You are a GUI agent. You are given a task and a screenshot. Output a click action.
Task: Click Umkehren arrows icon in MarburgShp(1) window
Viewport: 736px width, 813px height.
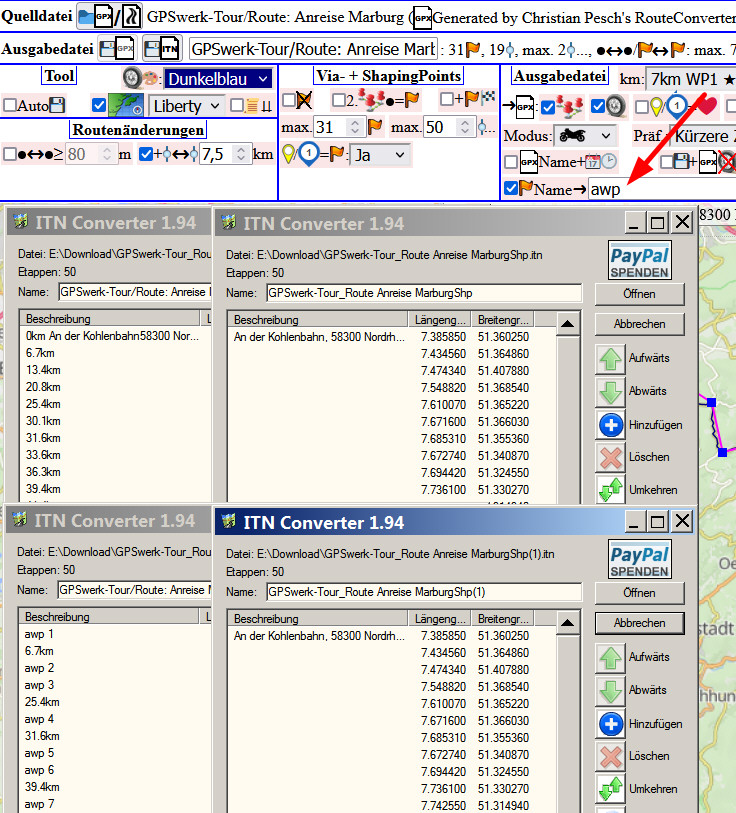(x=610, y=789)
